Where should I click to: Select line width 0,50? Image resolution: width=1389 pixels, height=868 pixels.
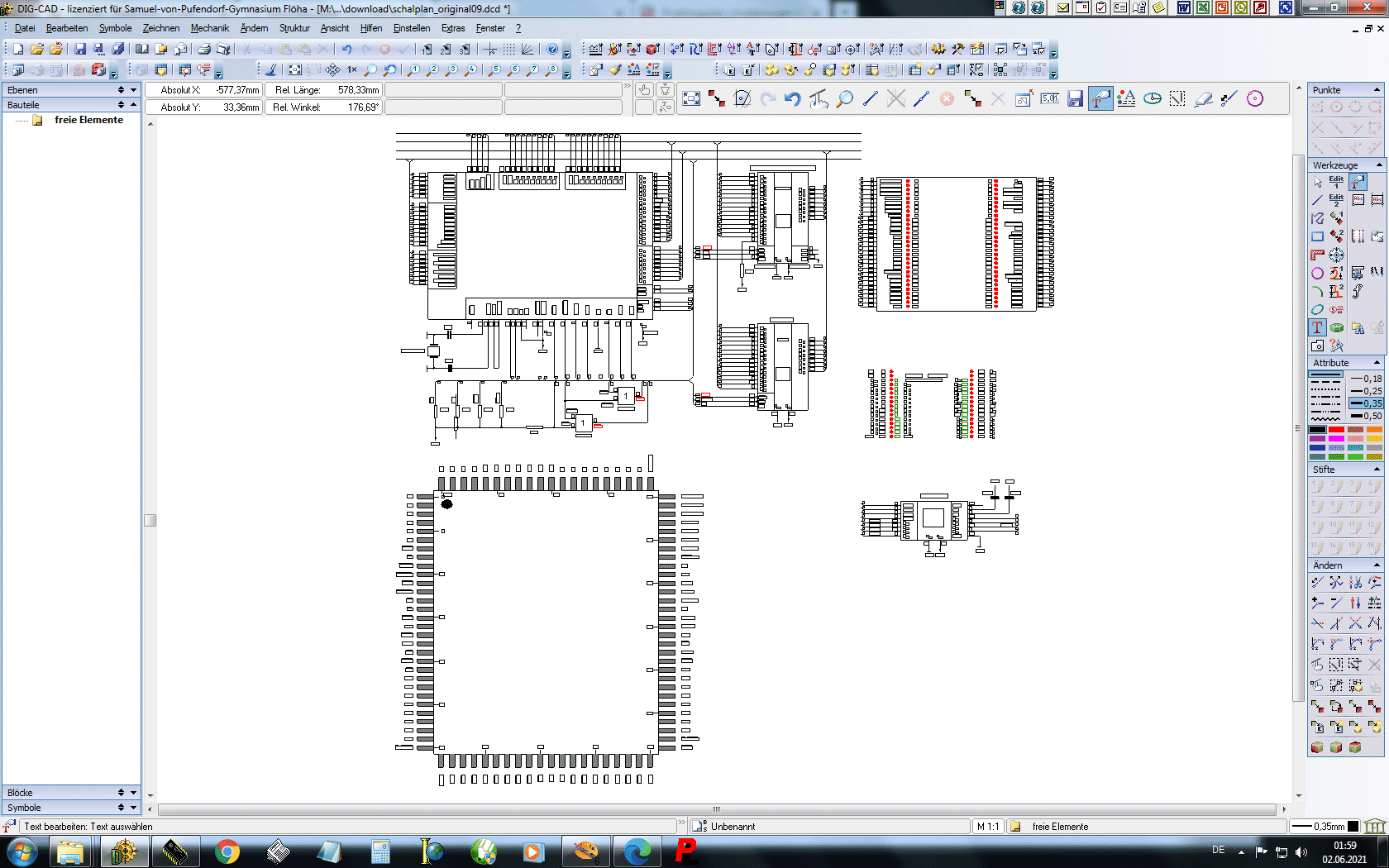pos(1366,416)
